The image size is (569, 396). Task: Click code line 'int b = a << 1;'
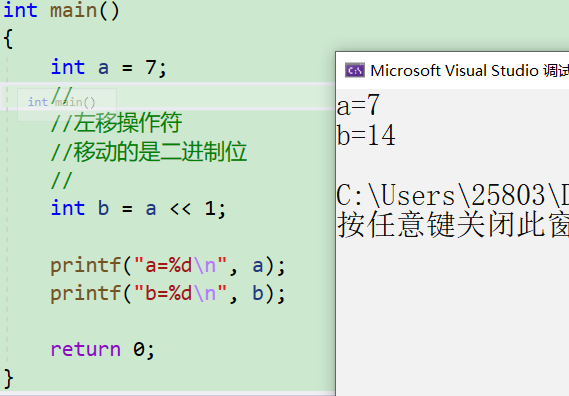138,208
